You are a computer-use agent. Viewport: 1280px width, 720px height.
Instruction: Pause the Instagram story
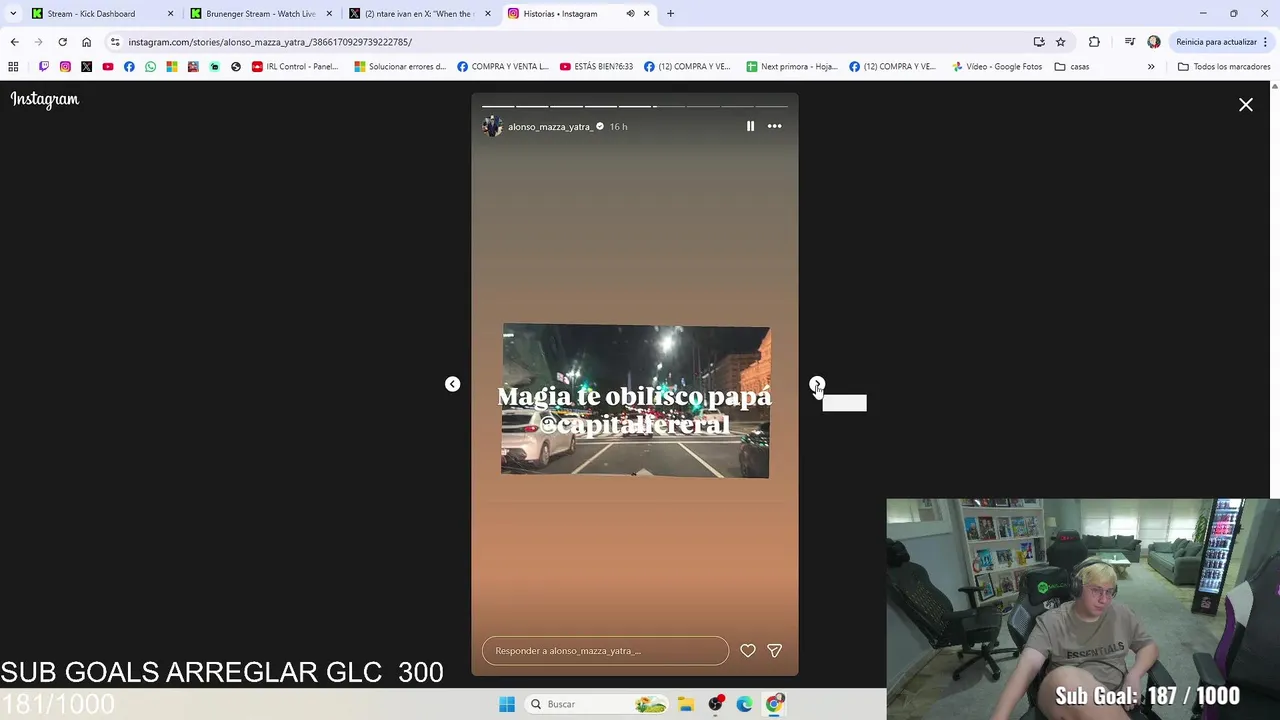point(750,126)
